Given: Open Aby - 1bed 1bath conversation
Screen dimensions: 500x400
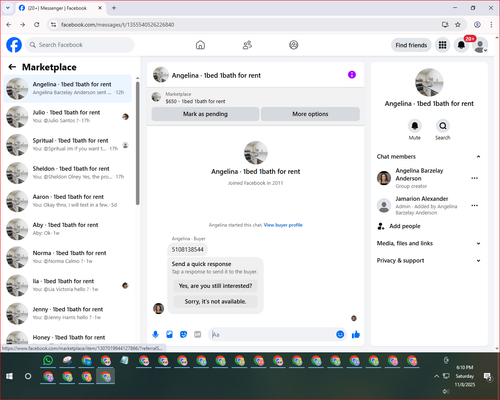Looking at the screenshot, I should (68, 229).
